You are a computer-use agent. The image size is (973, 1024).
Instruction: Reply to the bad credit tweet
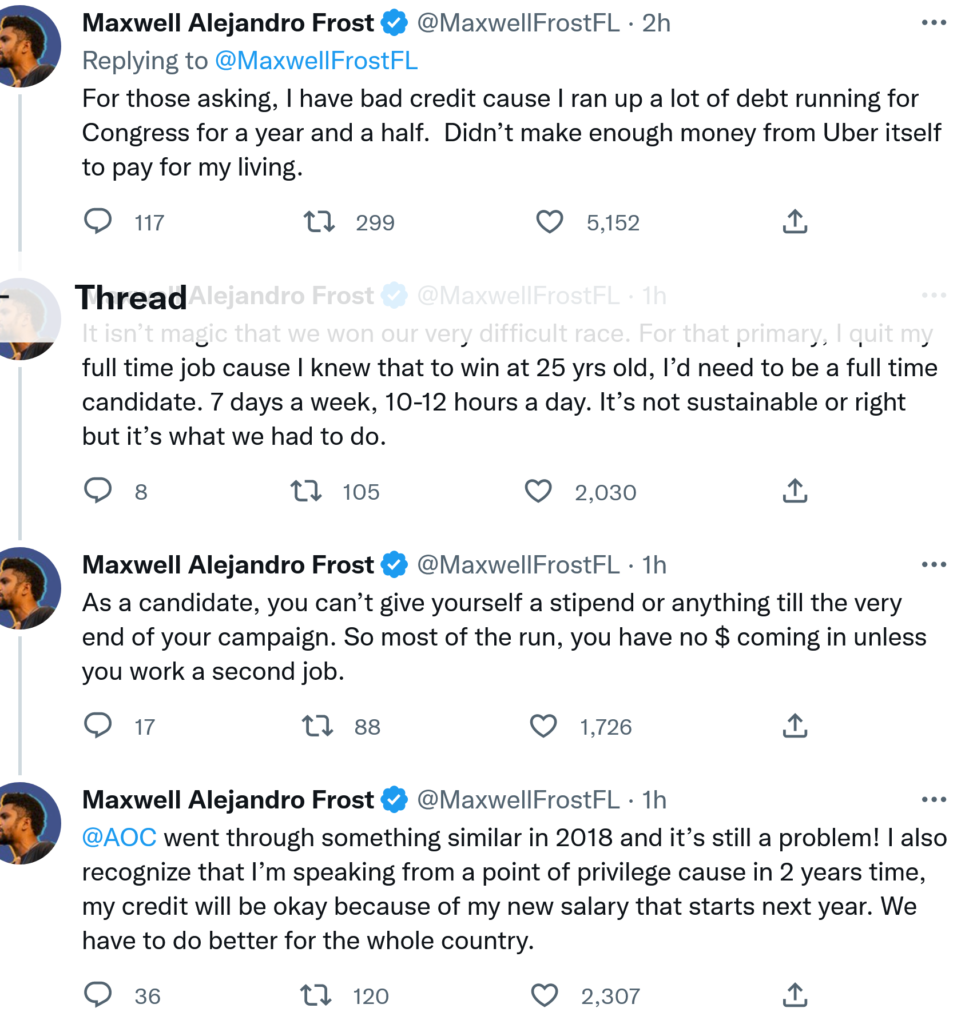pos(98,221)
